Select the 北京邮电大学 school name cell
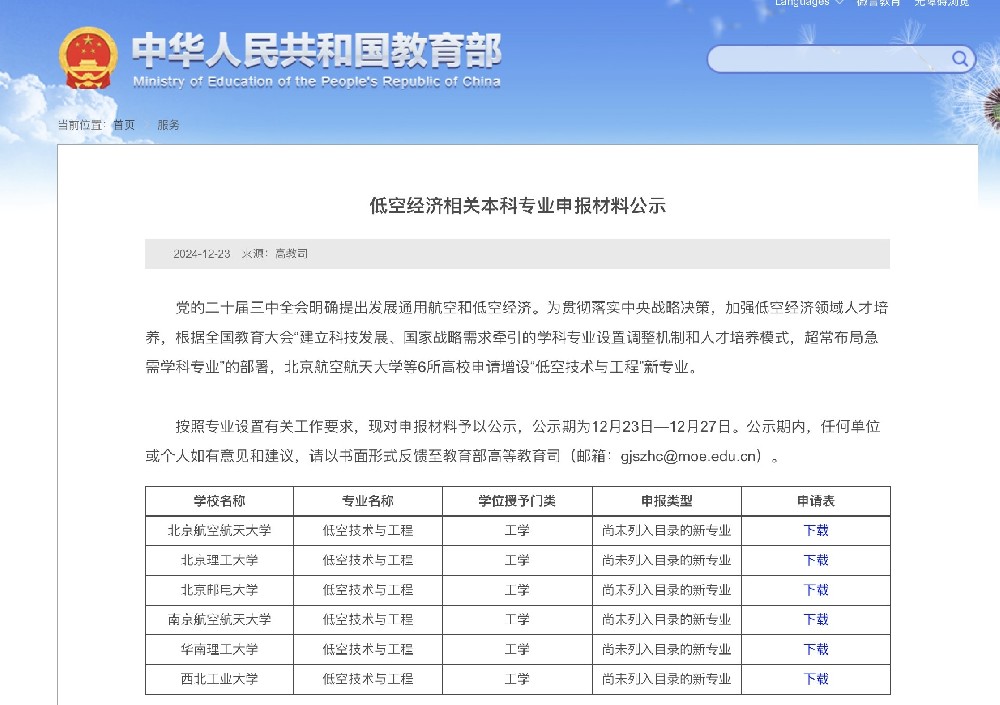Viewport: 1000px width, 705px height. tap(219, 590)
